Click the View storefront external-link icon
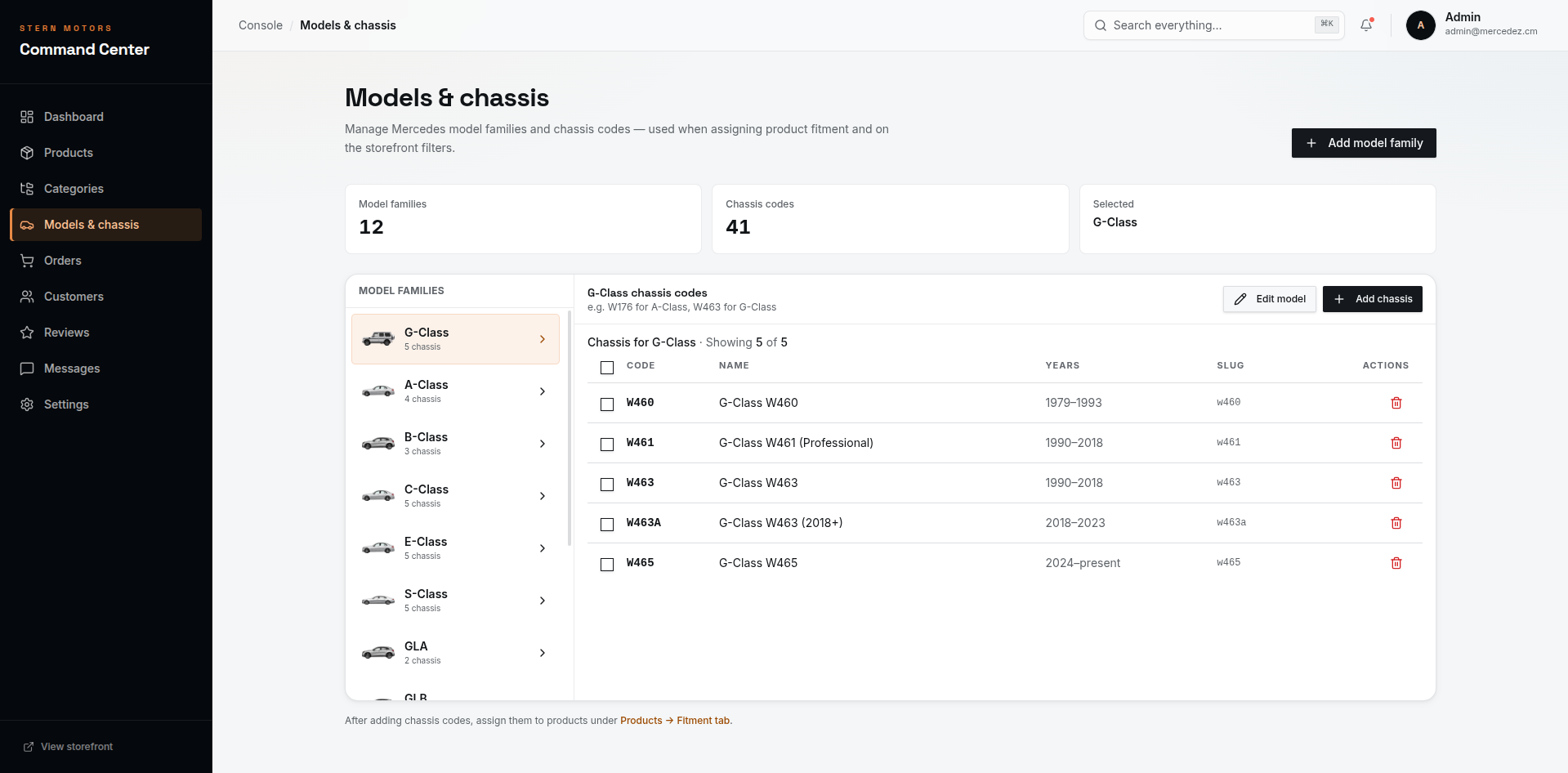This screenshot has width=1568, height=773. (x=29, y=747)
